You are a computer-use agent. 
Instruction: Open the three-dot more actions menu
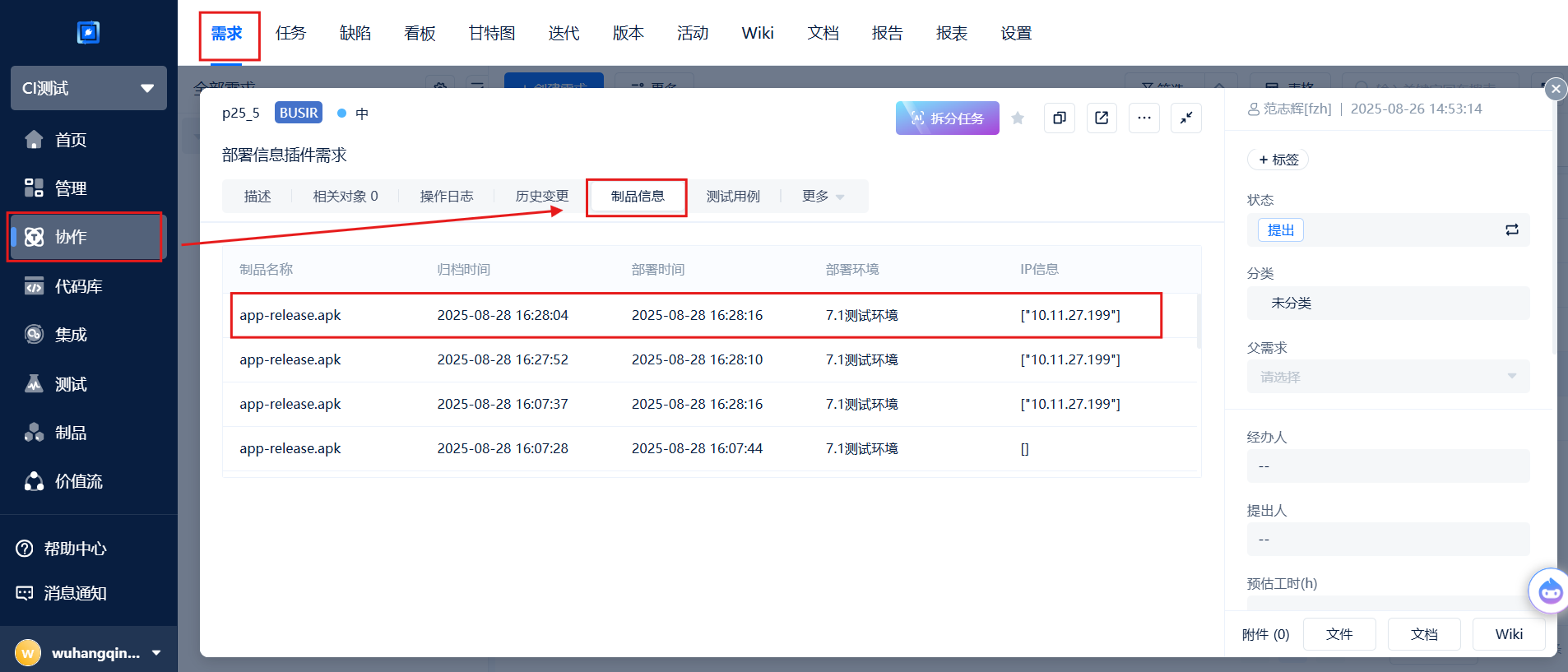coord(1144,118)
